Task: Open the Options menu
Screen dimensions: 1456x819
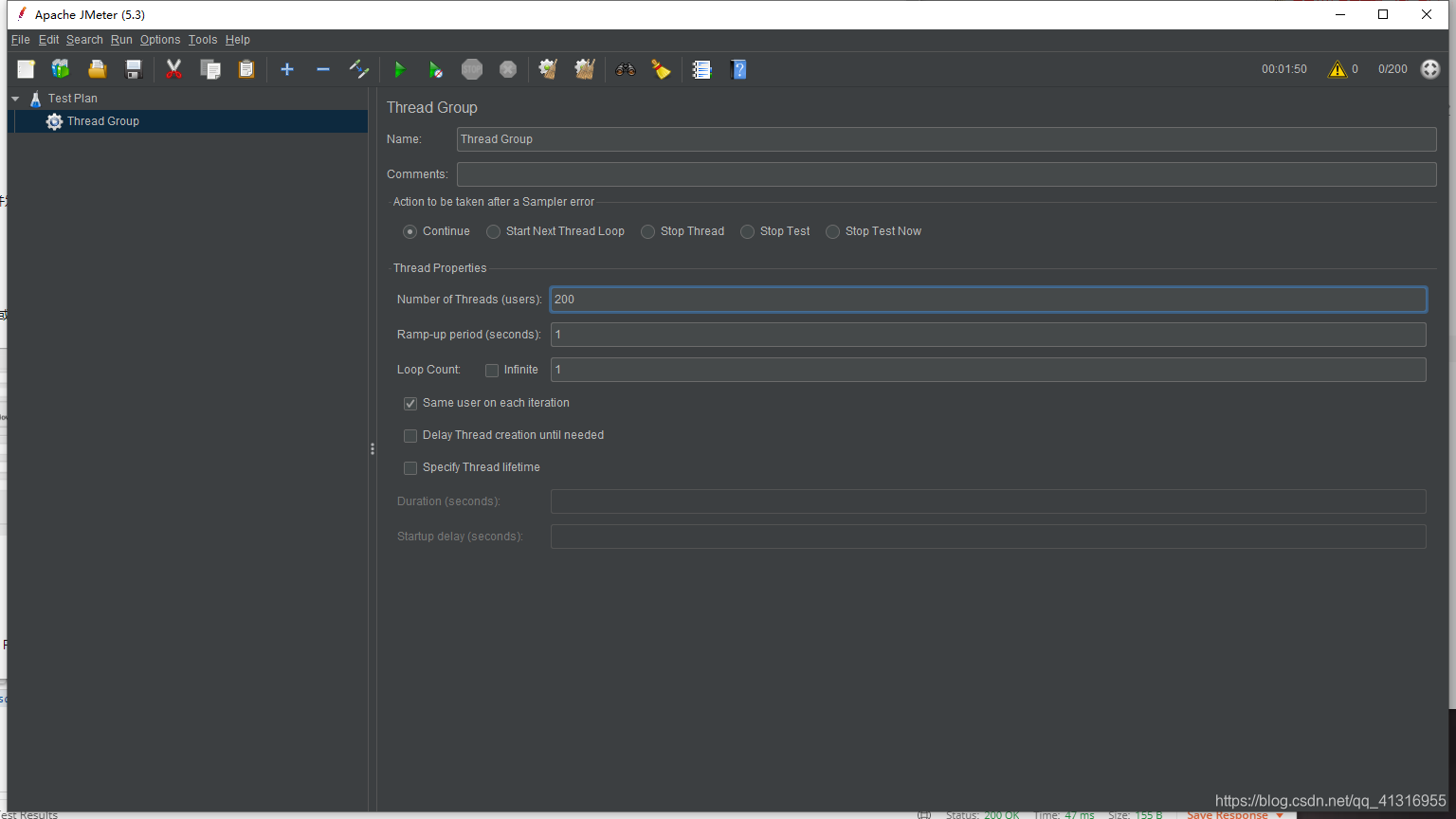Action: (x=160, y=40)
